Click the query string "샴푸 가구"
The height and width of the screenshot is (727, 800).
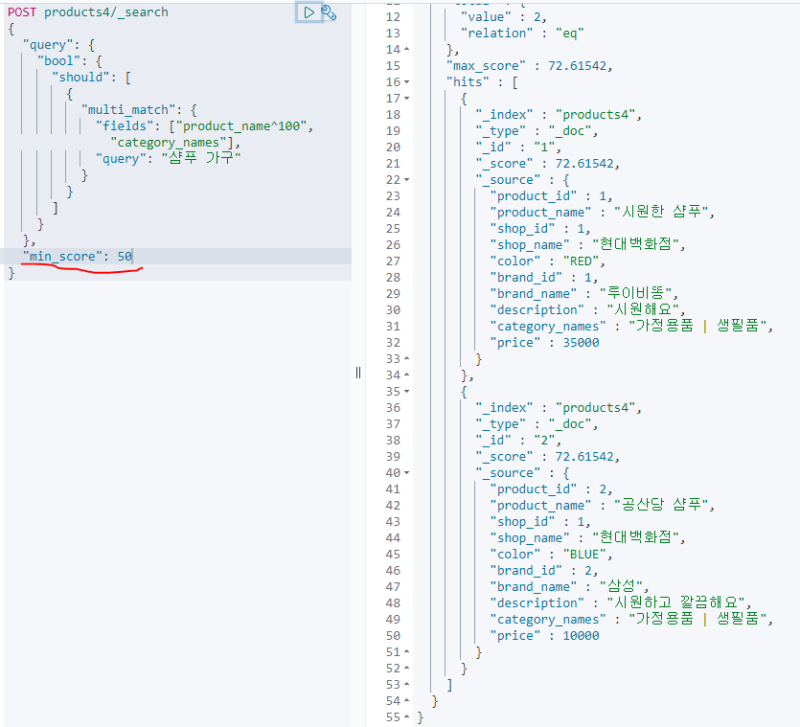[x=201, y=158]
